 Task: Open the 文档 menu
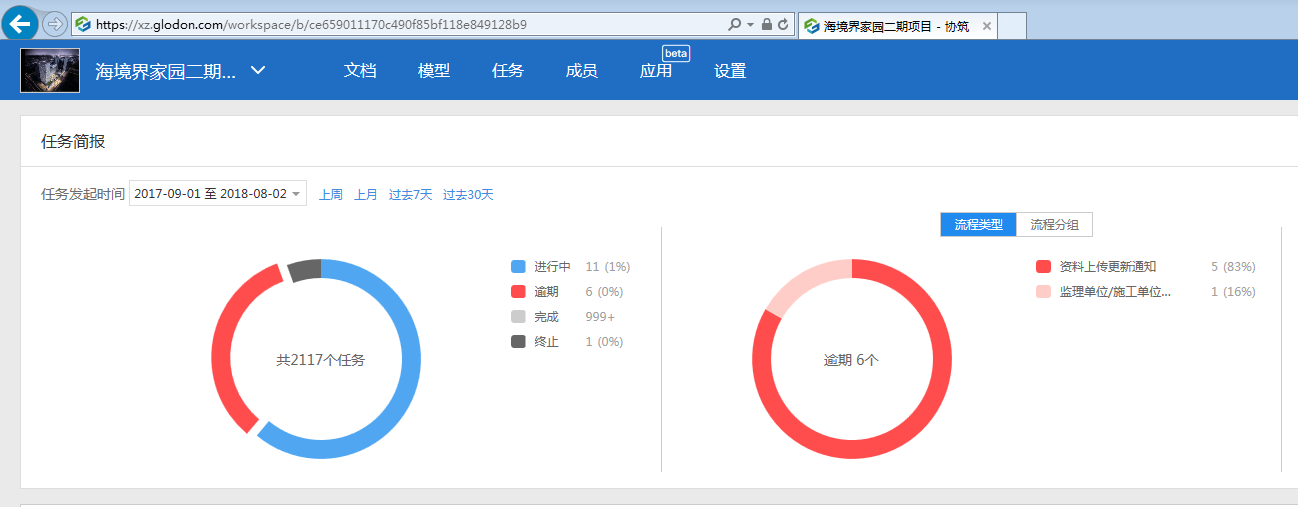tap(360, 70)
